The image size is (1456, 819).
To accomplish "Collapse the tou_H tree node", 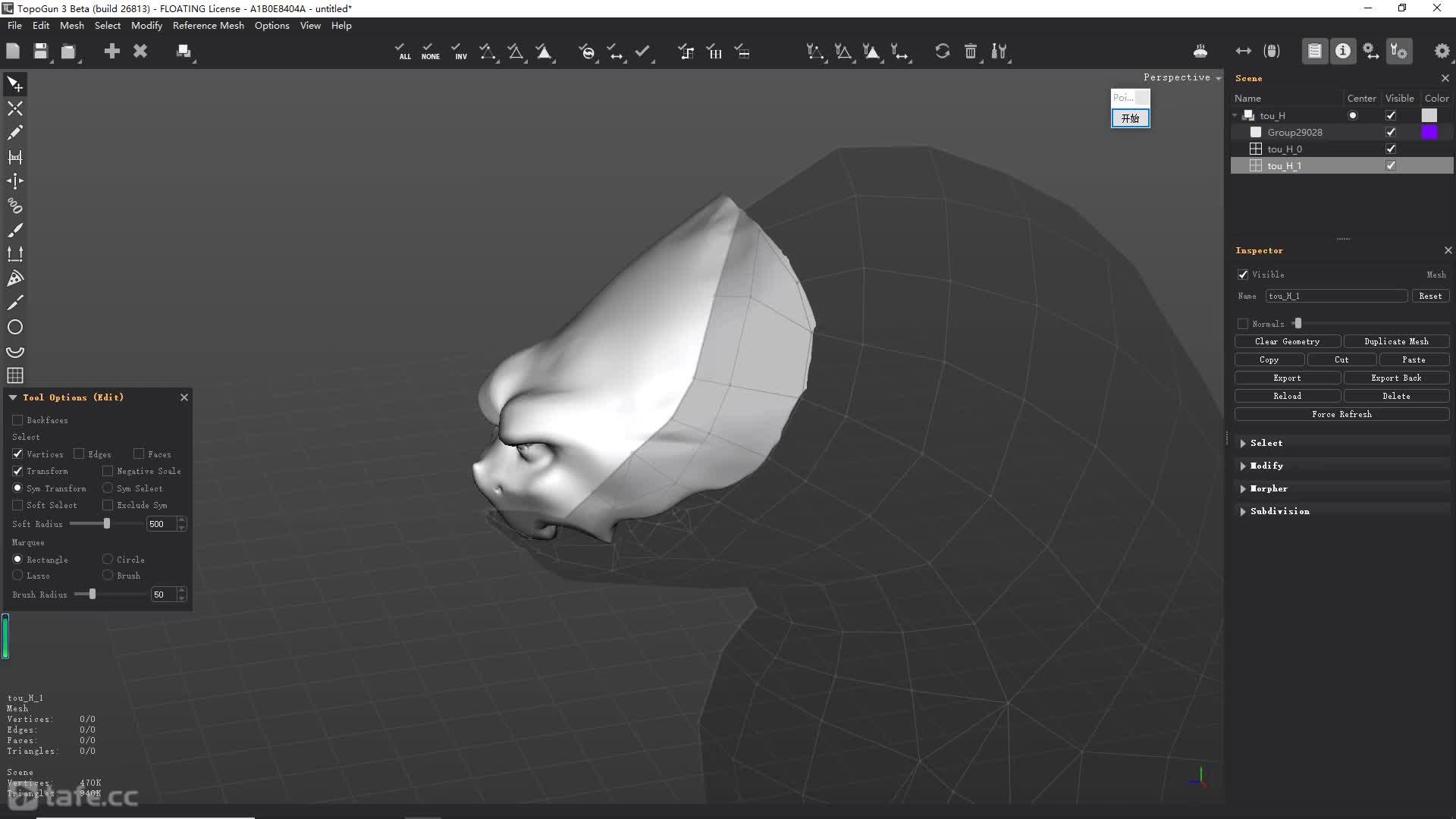I will click(1235, 115).
